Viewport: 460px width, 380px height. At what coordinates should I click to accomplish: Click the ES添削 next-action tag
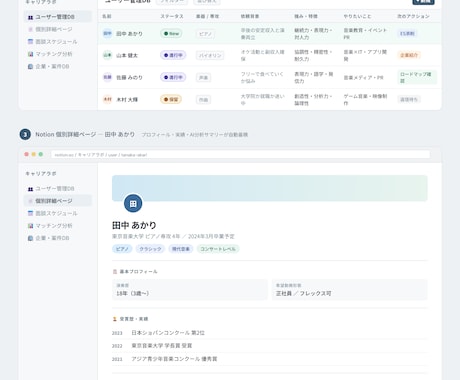tap(407, 34)
